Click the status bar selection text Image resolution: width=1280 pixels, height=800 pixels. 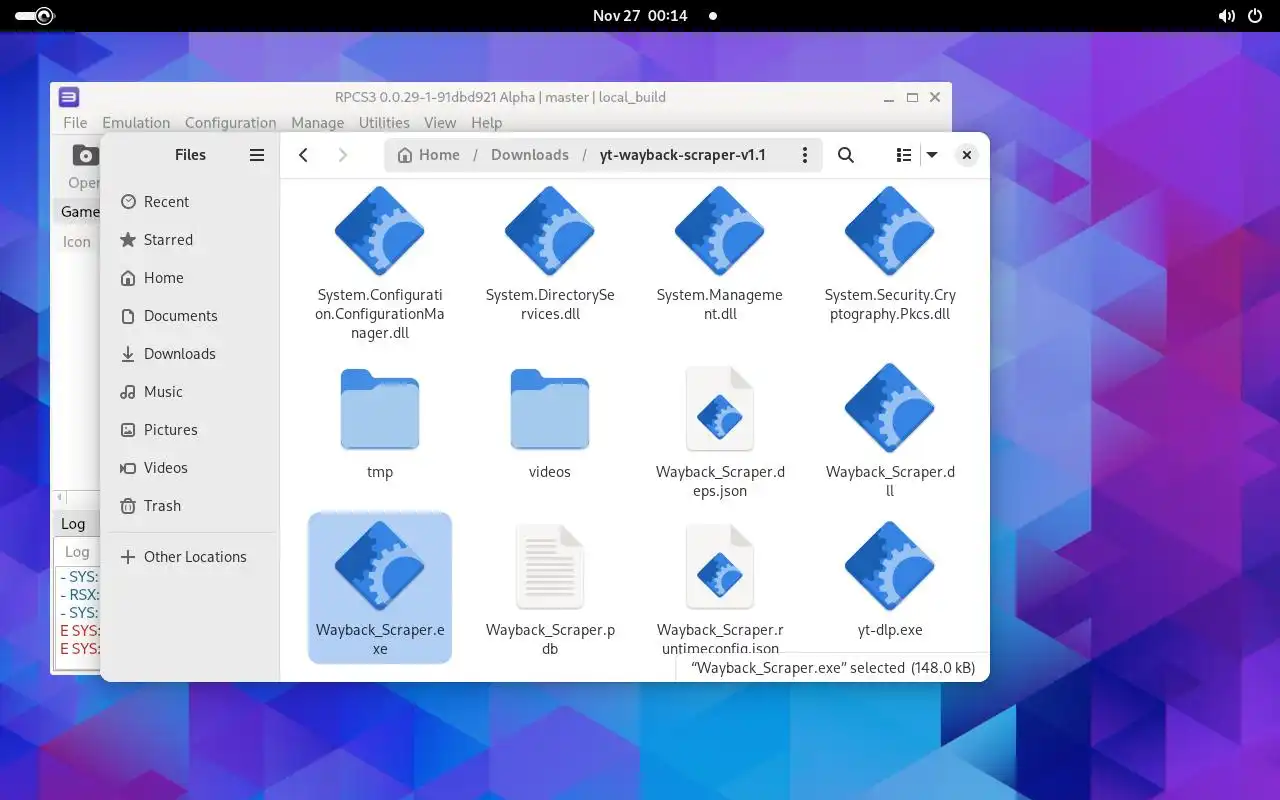(x=833, y=668)
